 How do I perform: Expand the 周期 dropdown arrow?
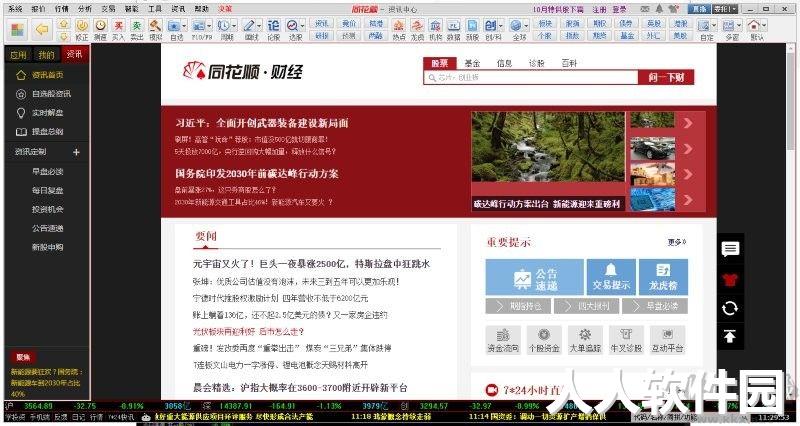tap(234, 25)
